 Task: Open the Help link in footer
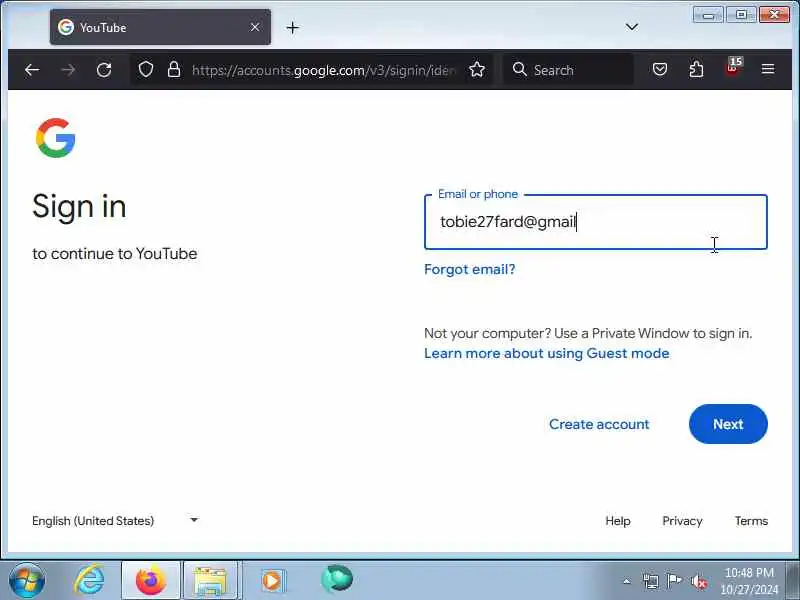(618, 521)
